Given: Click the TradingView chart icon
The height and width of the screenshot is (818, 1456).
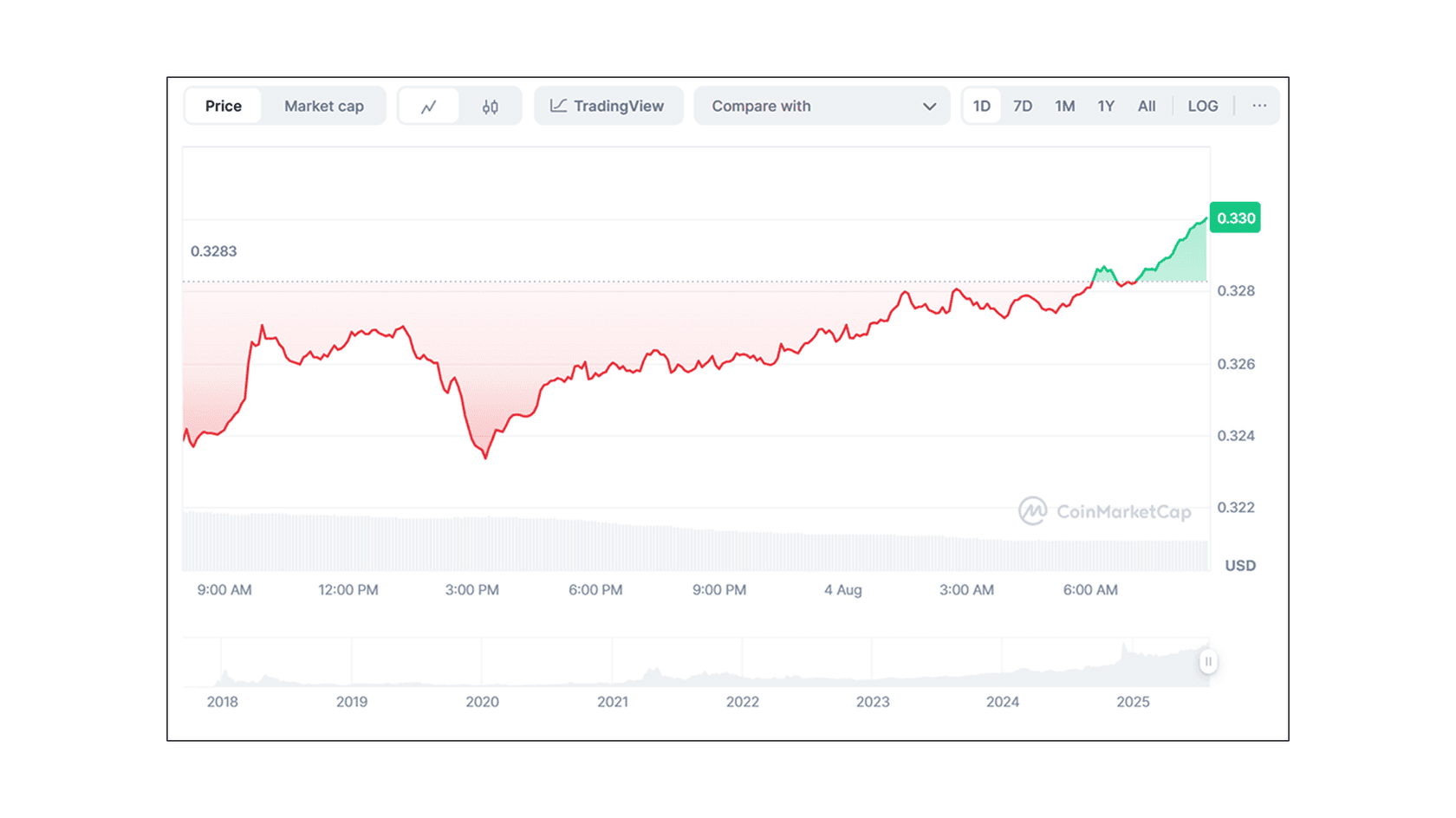Looking at the screenshot, I should click(x=559, y=106).
